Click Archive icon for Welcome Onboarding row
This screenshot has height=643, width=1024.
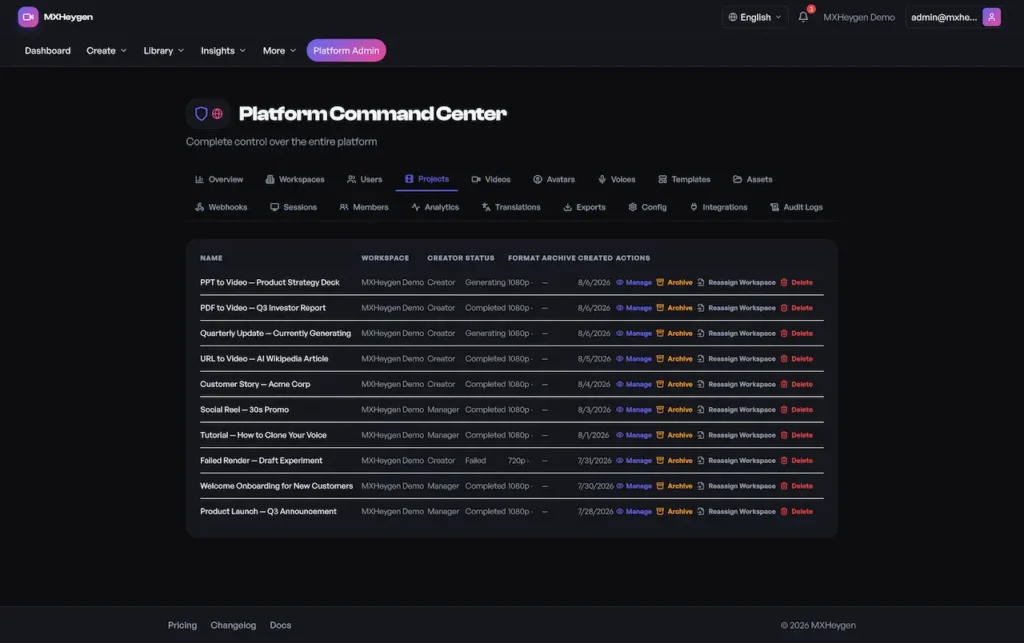click(x=660, y=486)
